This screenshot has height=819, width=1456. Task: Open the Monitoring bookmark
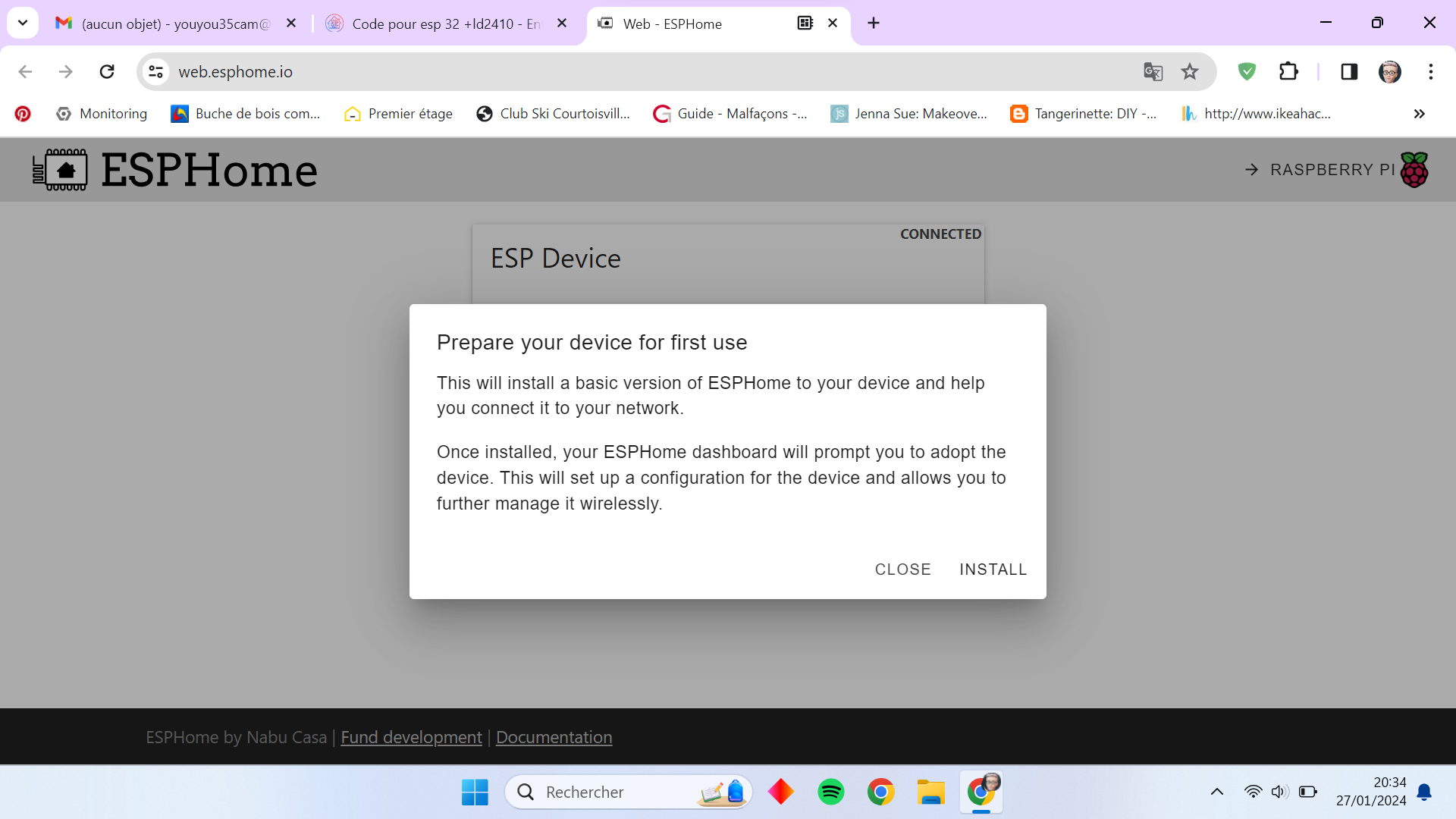point(102,114)
